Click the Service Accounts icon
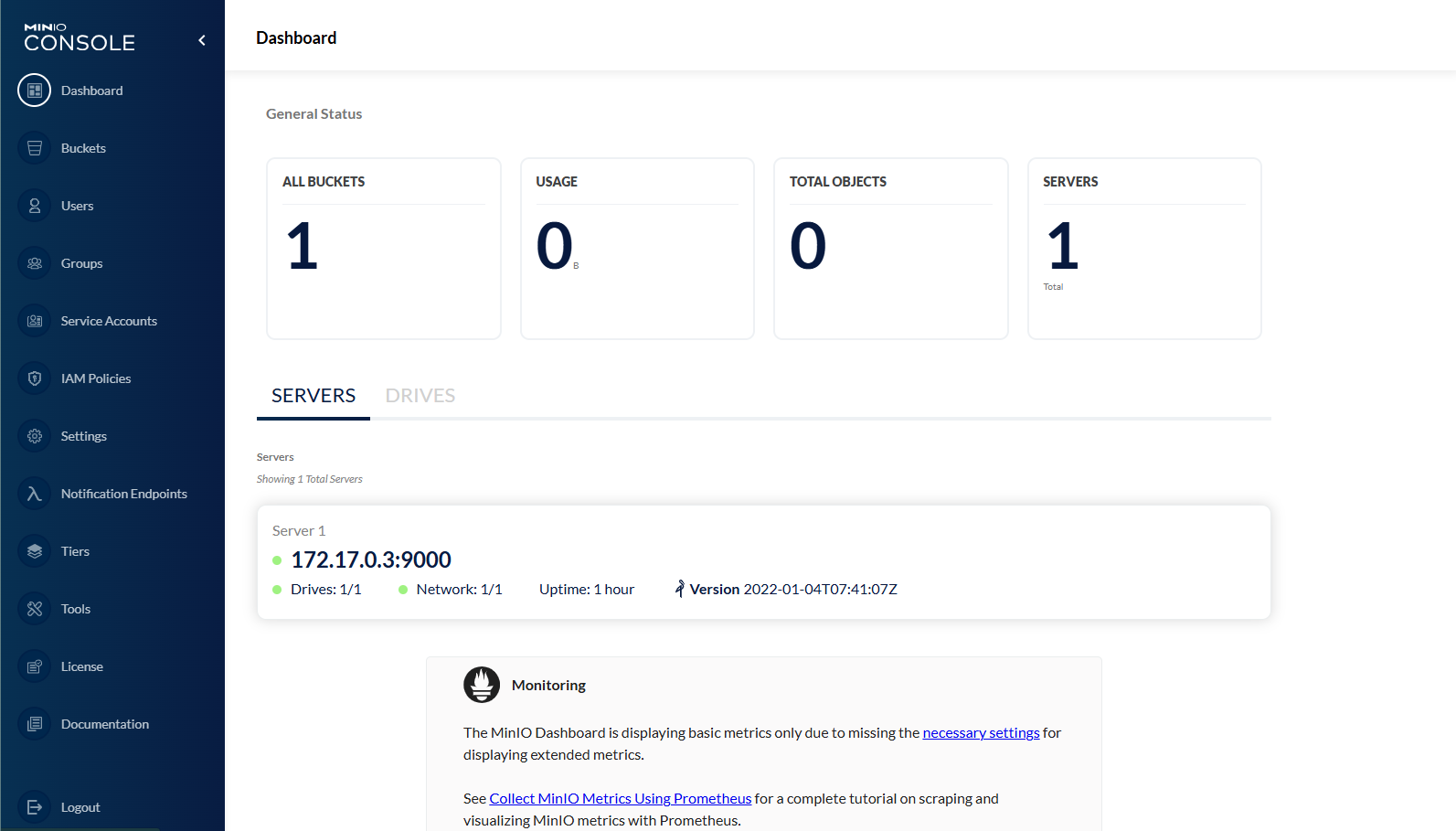 (35, 321)
